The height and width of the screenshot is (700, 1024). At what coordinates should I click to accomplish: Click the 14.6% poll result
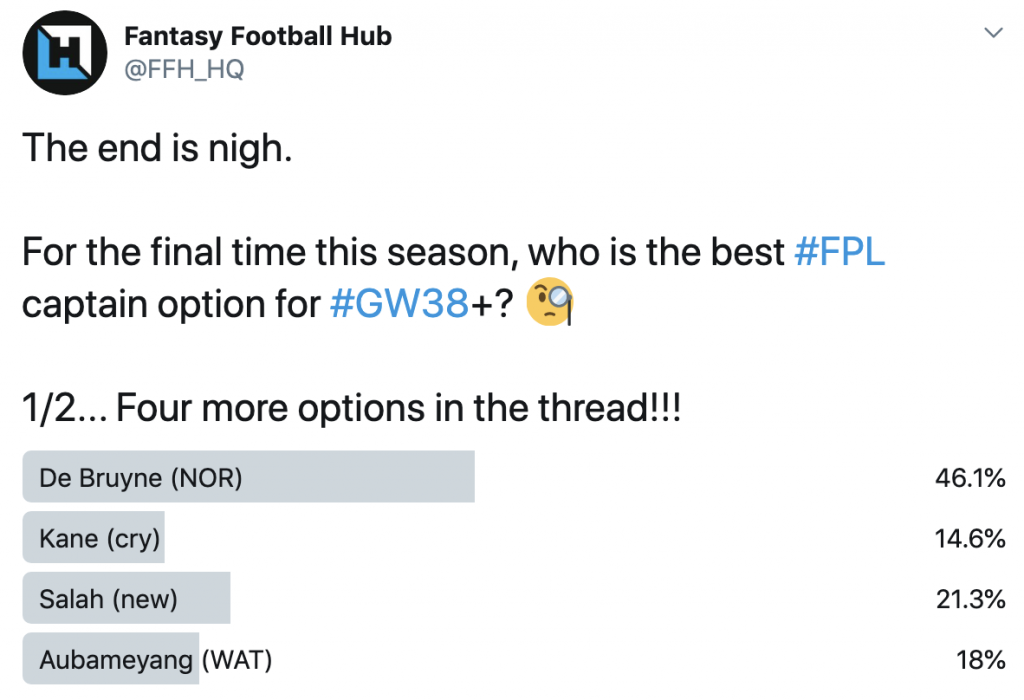[970, 539]
